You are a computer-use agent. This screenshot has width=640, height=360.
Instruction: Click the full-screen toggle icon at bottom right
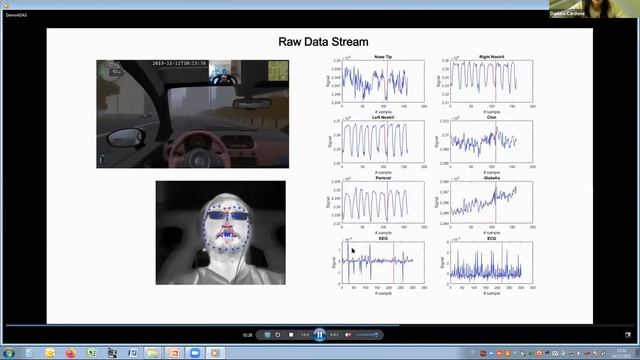click(628, 335)
